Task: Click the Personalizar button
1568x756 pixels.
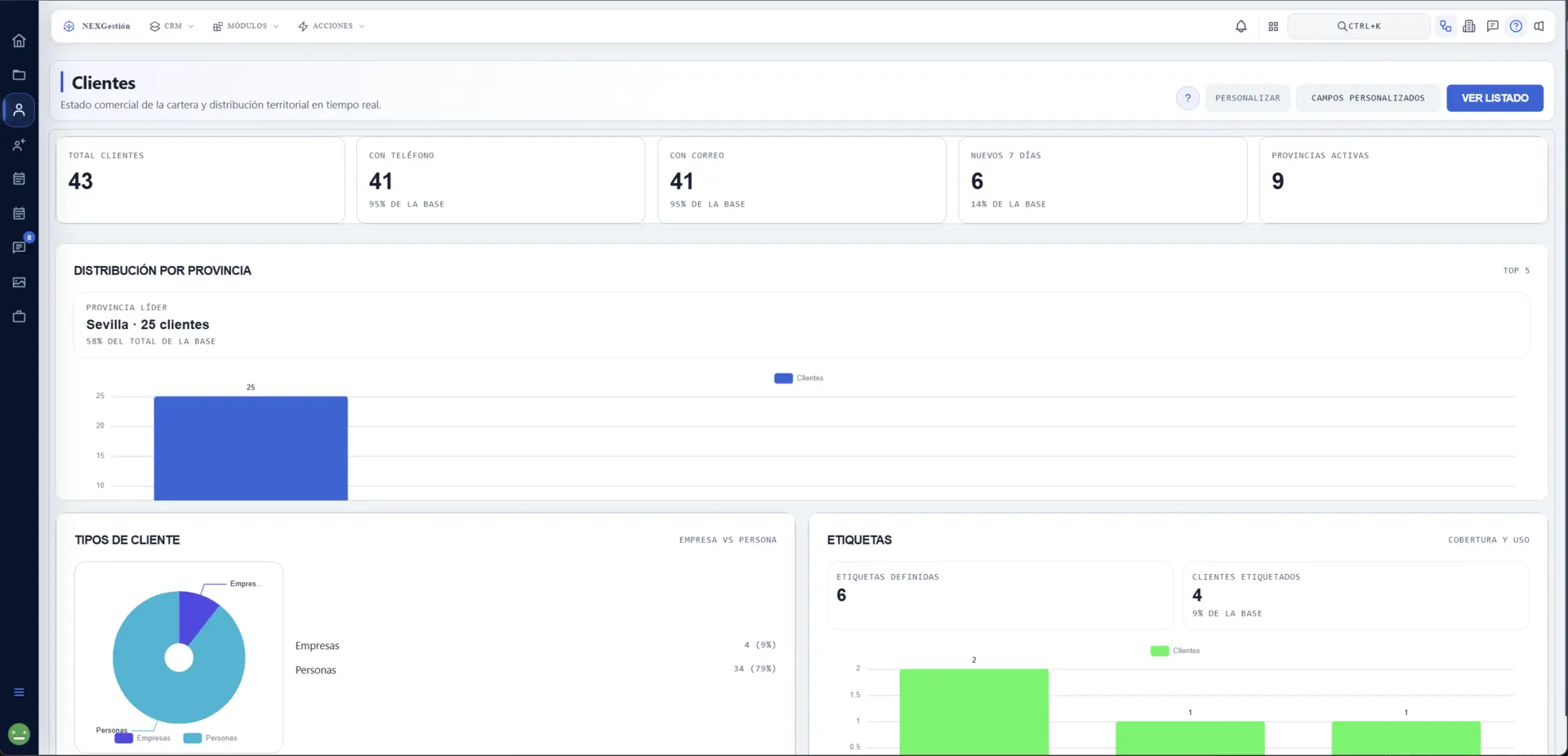Action: click(1248, 98)
